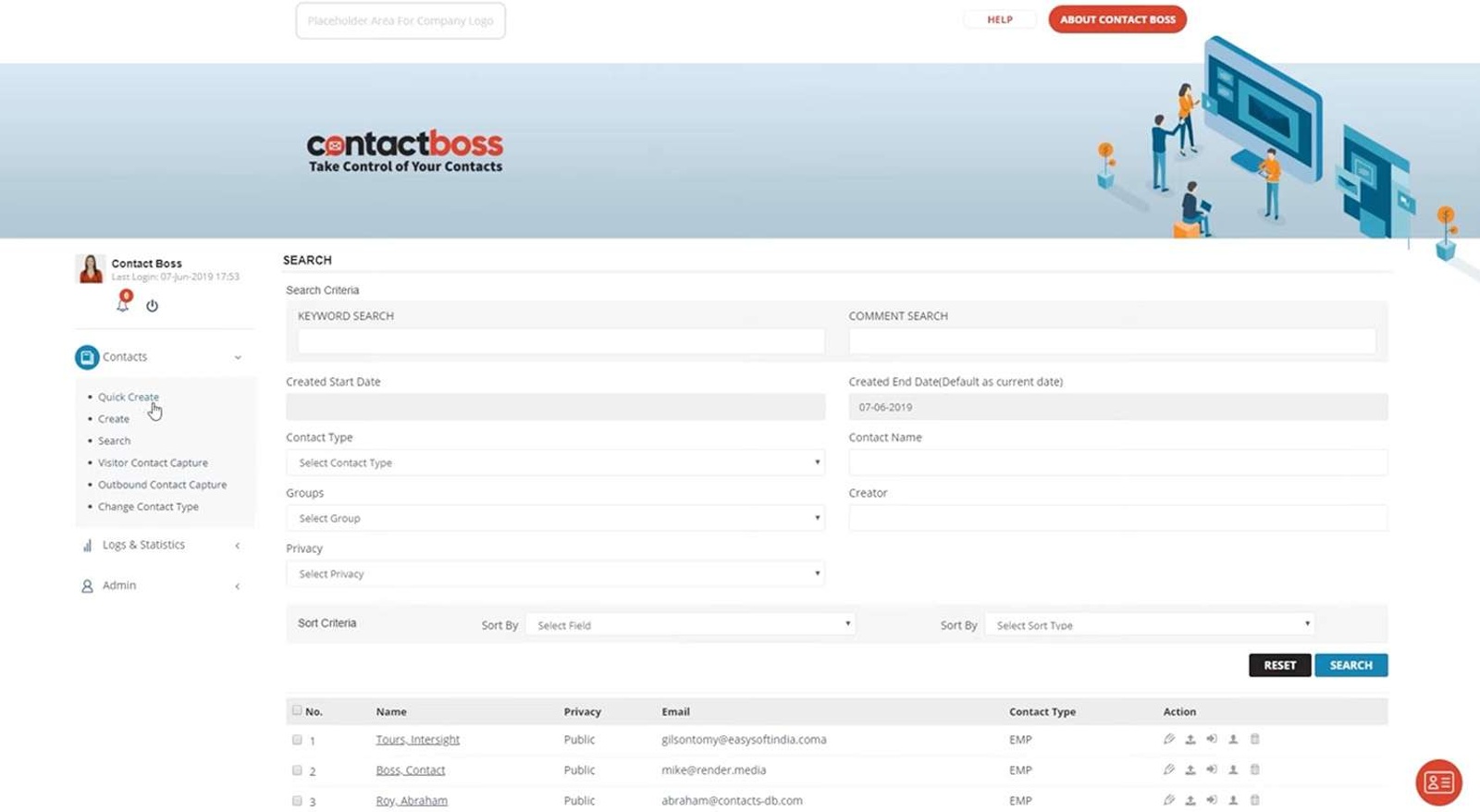Toggle the select-all checkbox in table header
This screenshot has height=812, width=1480.
297,710
